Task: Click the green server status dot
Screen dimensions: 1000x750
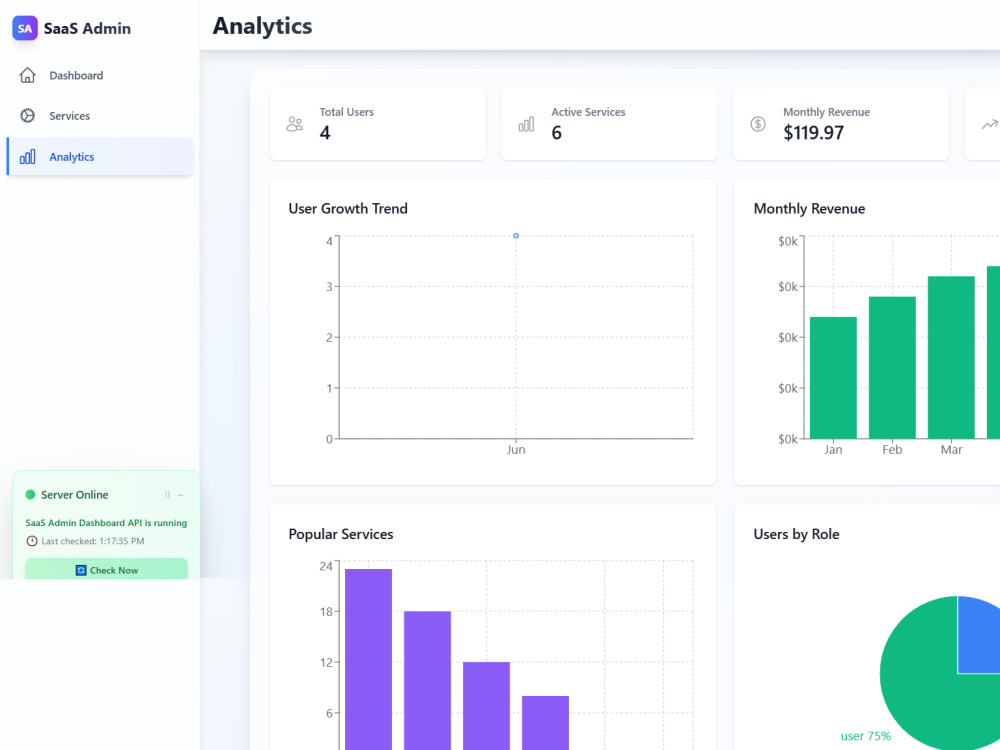Action: 30,494
